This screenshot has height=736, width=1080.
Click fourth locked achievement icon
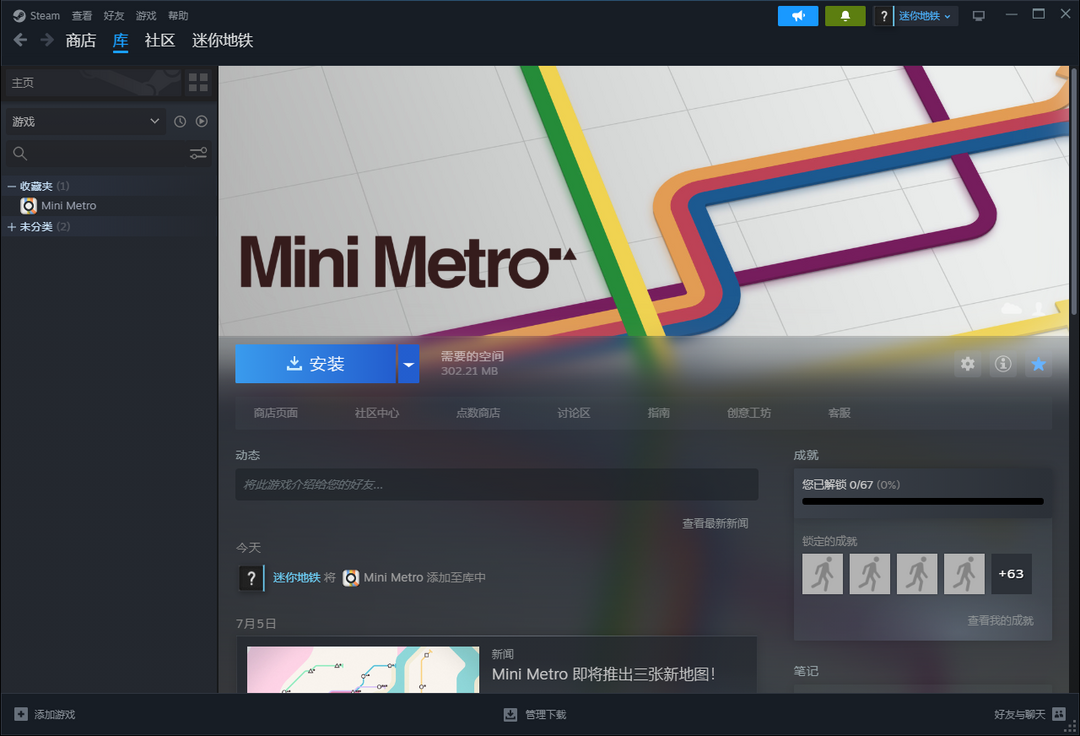click(x=964, y=574)
